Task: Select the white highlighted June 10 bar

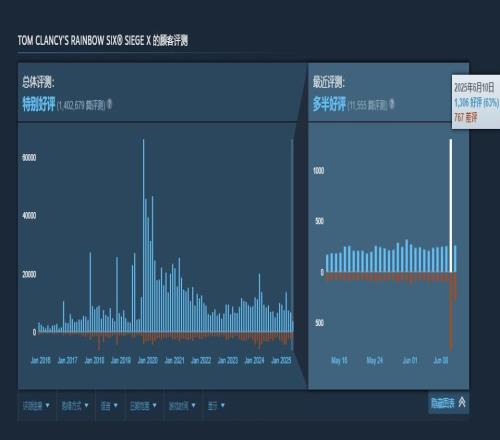Action: coord(451,205)
